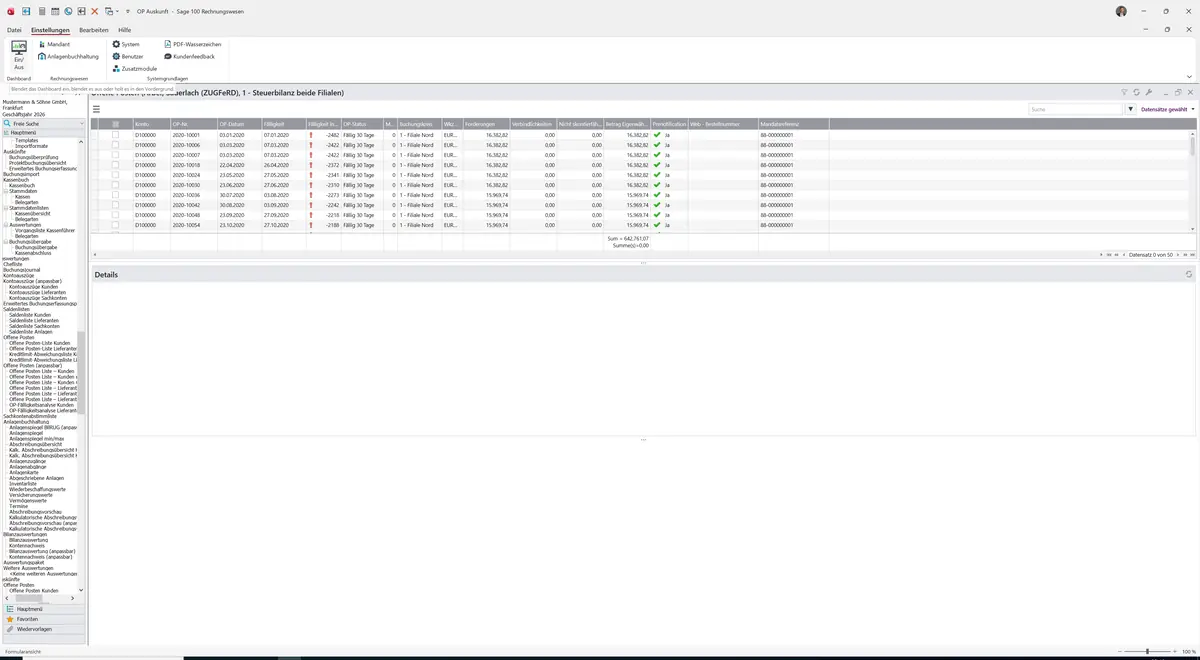1200x660 pixels.
Task: Toggle the Dashboard Ein/Aus button
Action: coord(19,56)
